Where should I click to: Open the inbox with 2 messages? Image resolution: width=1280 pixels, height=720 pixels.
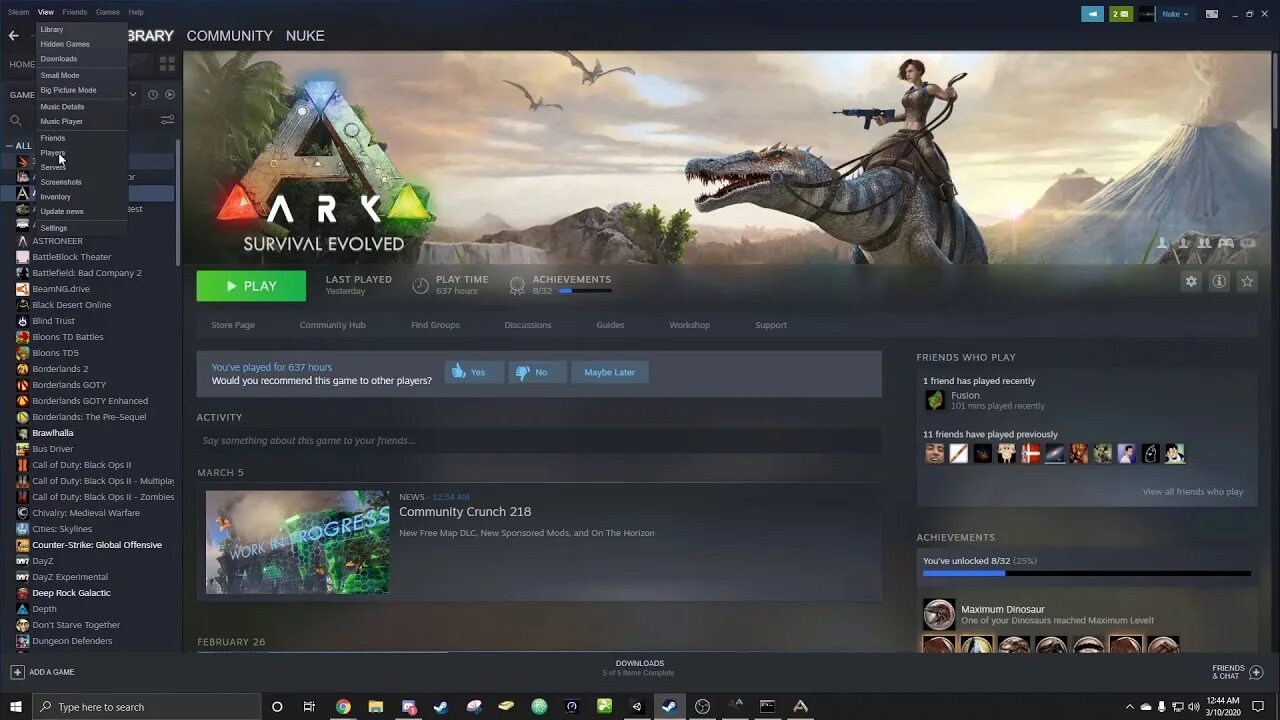(1121, 14)
